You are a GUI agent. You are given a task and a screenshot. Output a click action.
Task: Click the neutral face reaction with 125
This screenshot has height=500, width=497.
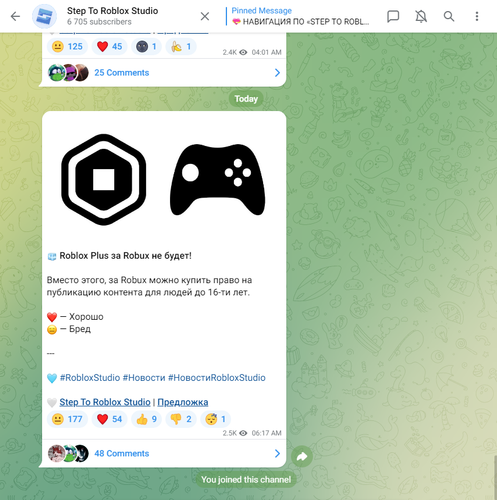tap(67, 47)
